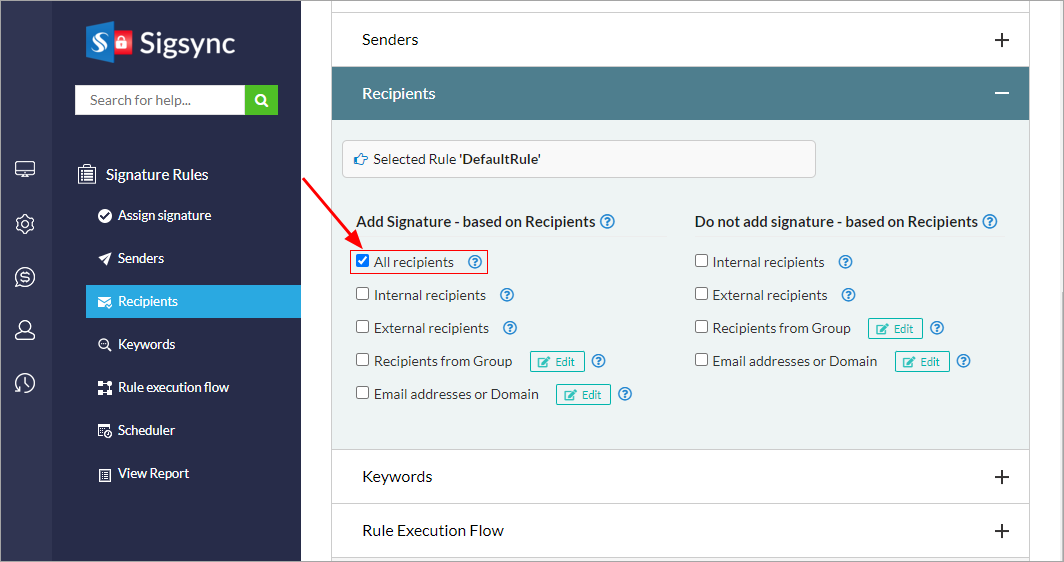Click help icon next to All recipients
The height and width of the screenshot is (562, 1064).
coord(475,262)
